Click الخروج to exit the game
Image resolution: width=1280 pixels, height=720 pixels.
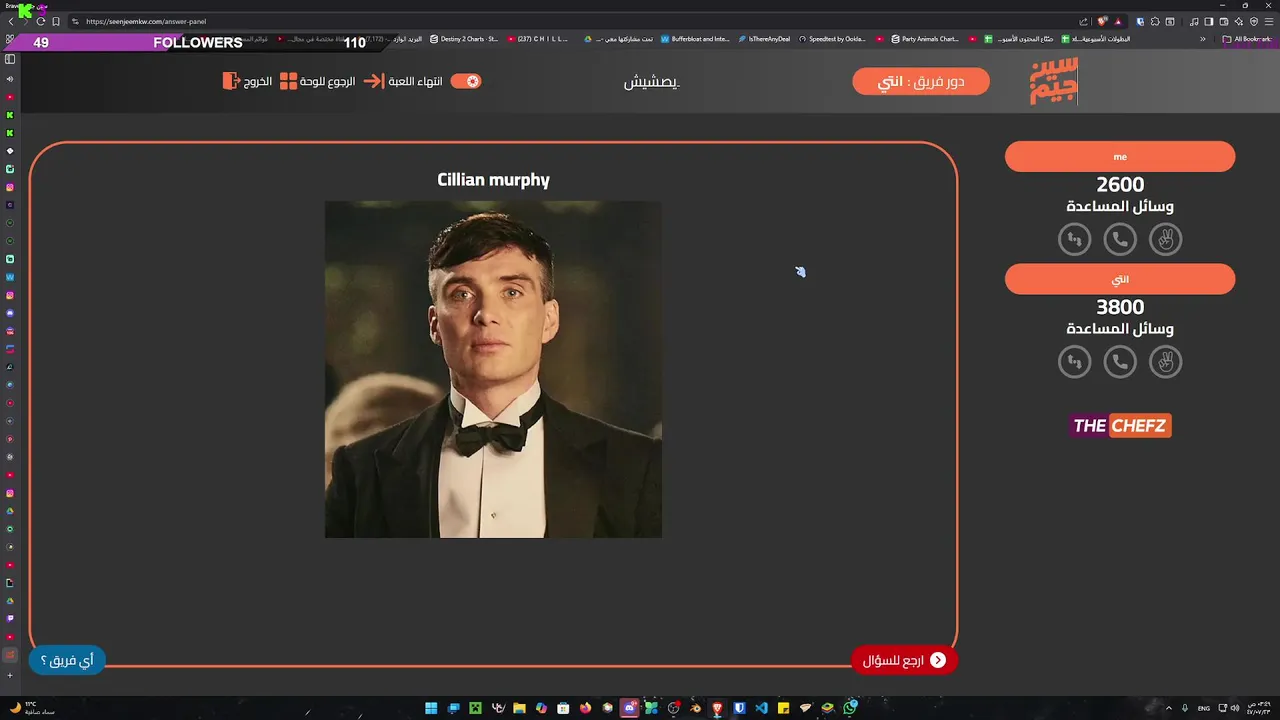(258, 81)
